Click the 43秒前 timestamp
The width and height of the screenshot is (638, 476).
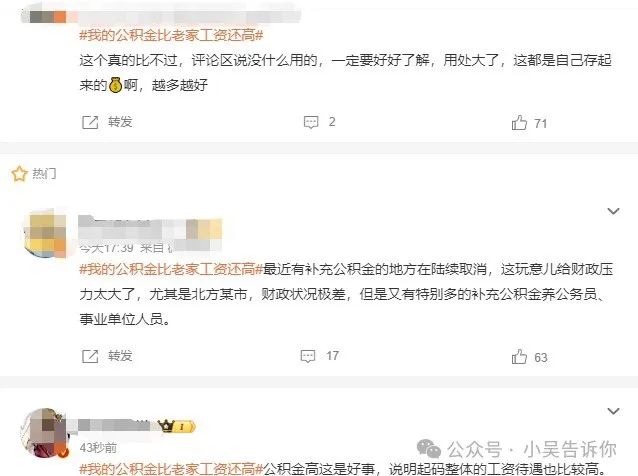[98, 448]
